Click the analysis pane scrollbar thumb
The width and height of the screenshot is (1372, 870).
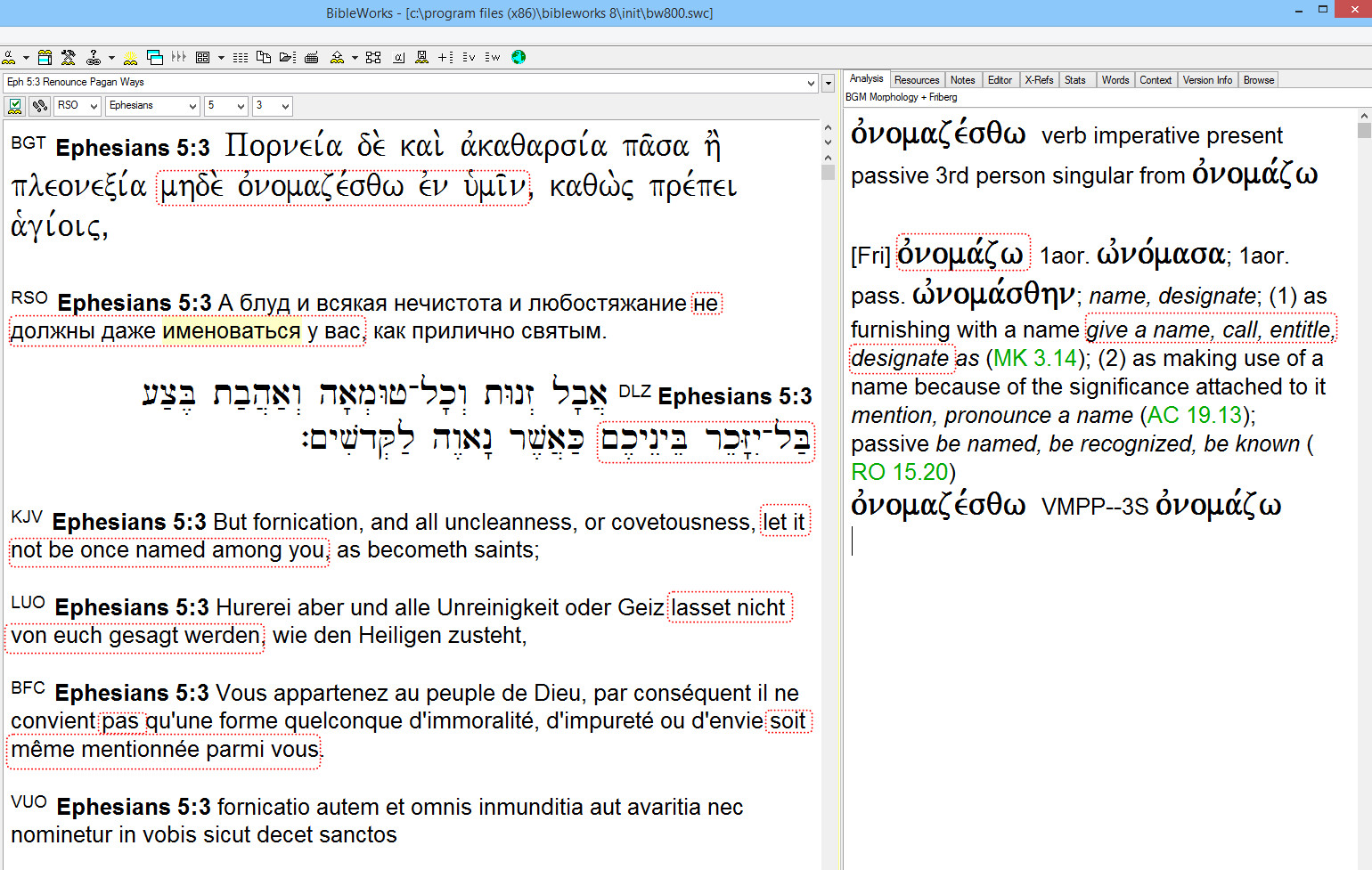click(1364, 130)
